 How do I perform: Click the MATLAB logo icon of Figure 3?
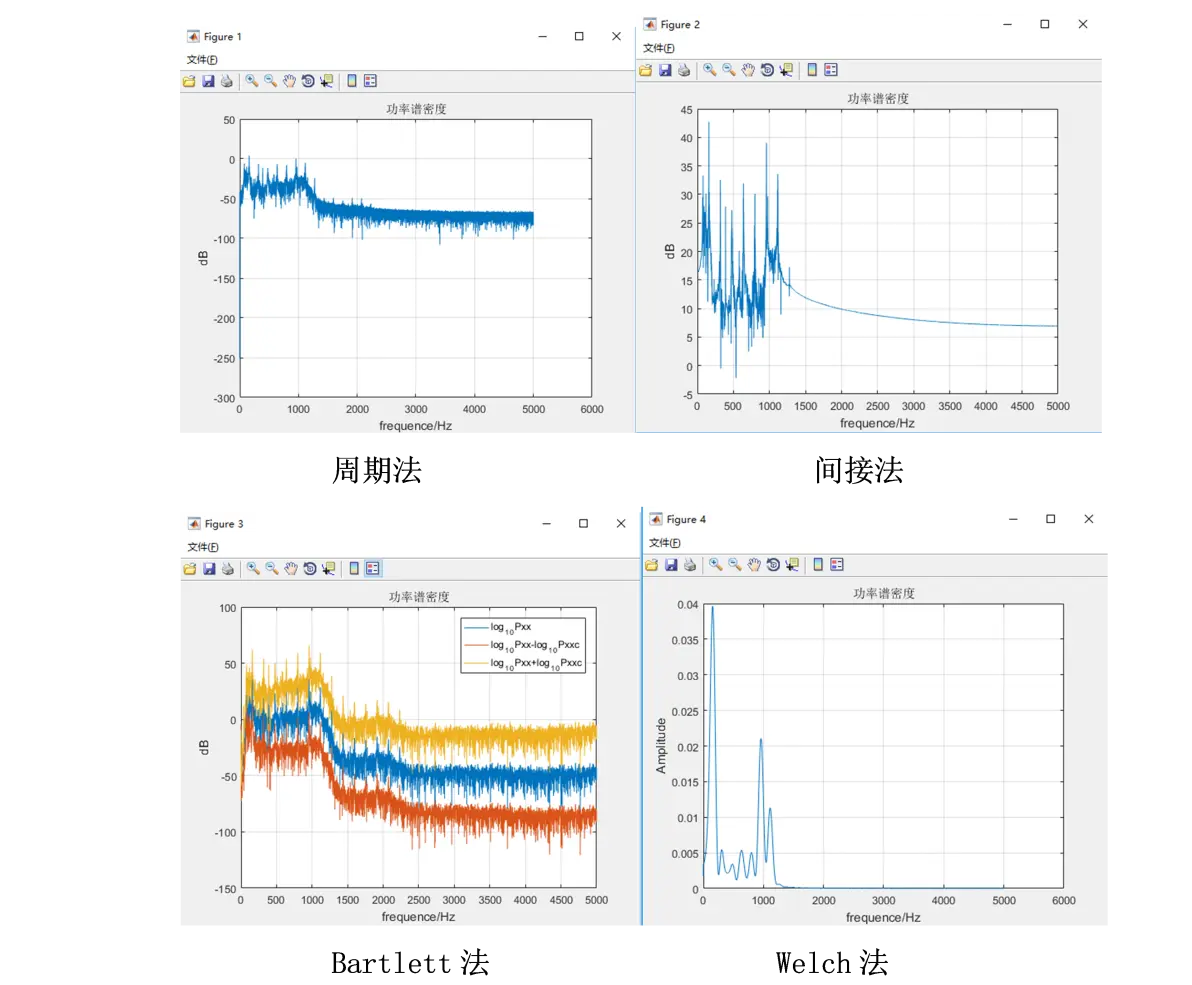[x=195, y=524]
